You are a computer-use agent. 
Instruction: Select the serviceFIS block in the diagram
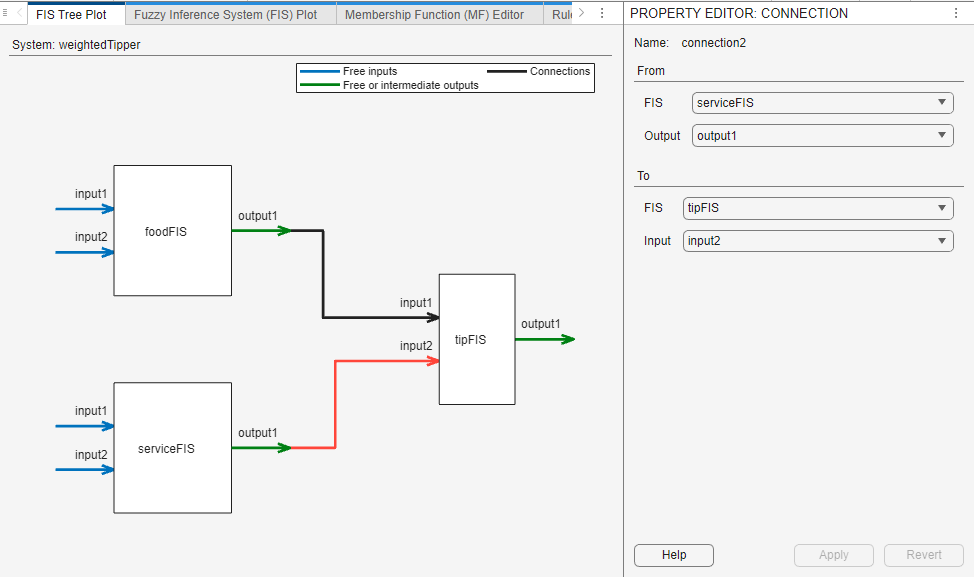tap(172, 447)
